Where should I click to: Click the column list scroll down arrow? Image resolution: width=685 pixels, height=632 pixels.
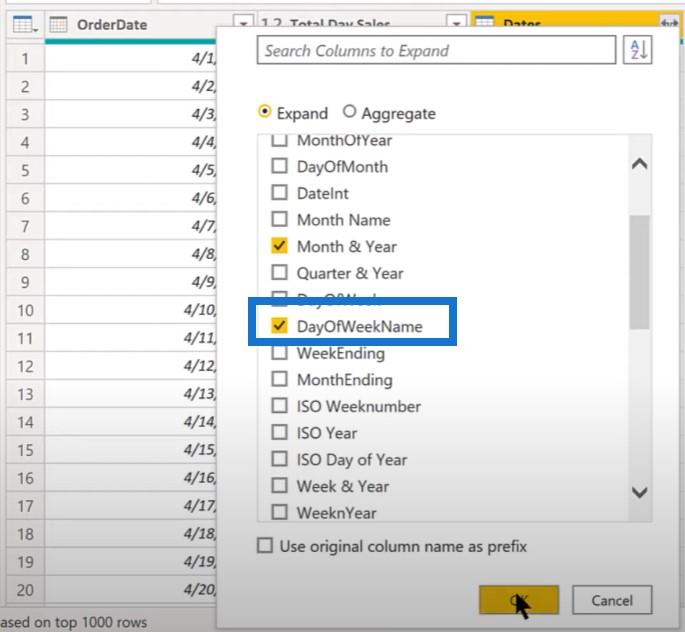[640, 492]
